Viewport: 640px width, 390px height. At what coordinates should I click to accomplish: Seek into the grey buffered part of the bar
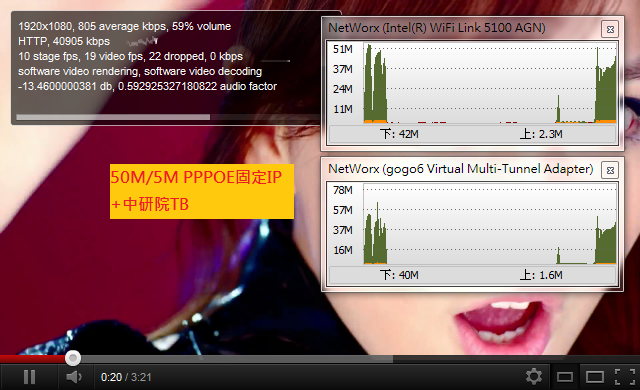point(237,359)
